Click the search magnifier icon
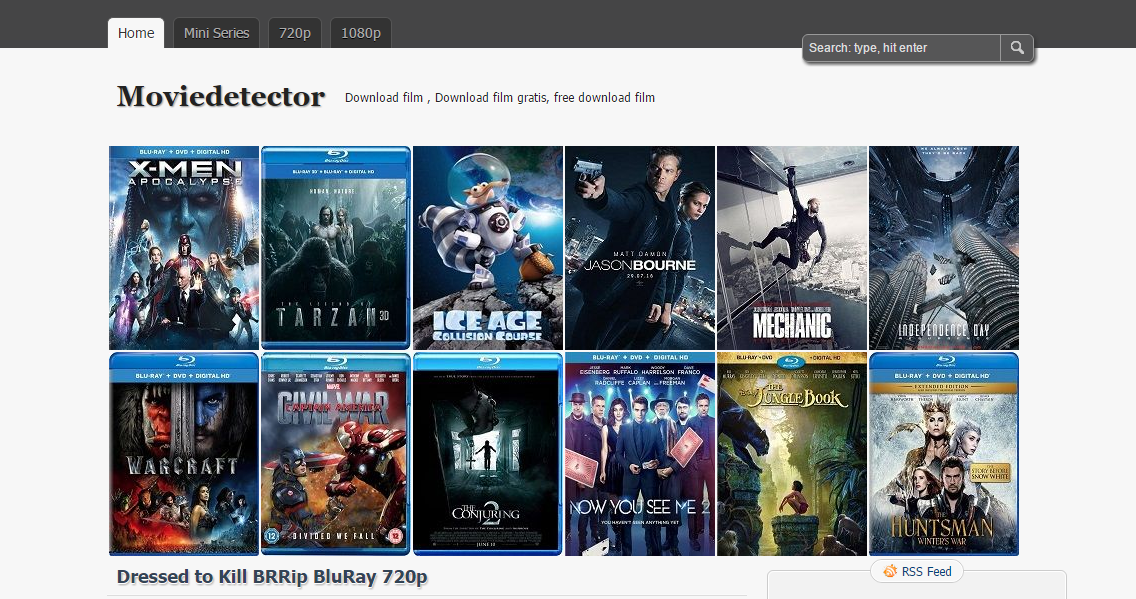1136x599 pixels. 1017,48
